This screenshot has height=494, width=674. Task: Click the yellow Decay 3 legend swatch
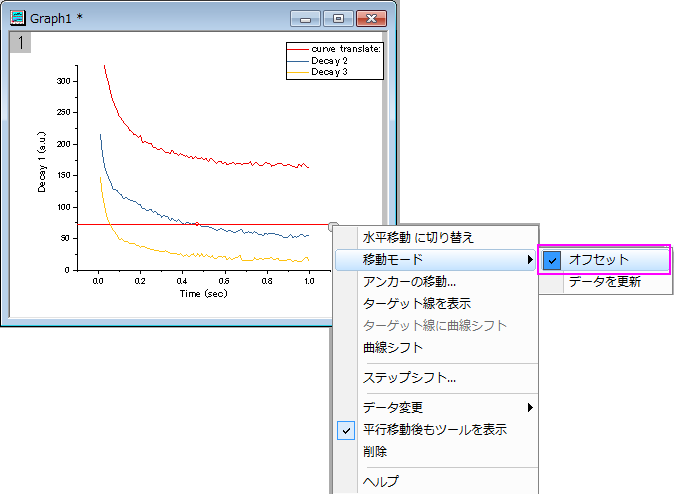pyautogui.click(x=298, y=73)
